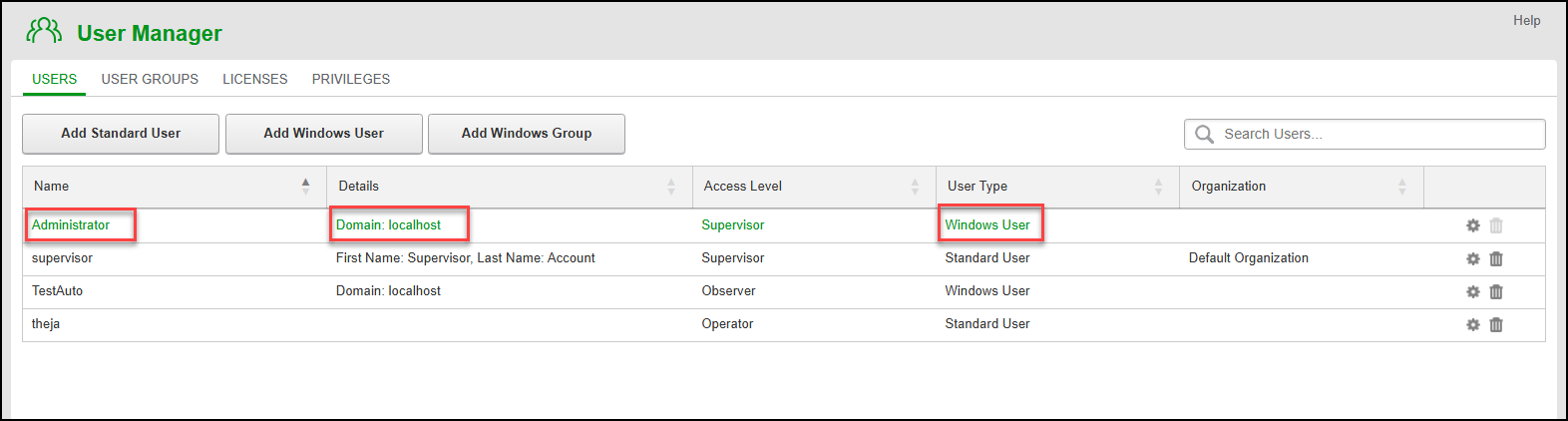This screenshot has height=421, width=1568.
Task: Sort by Access Level column arrows
Action: (x=915, y=187)
